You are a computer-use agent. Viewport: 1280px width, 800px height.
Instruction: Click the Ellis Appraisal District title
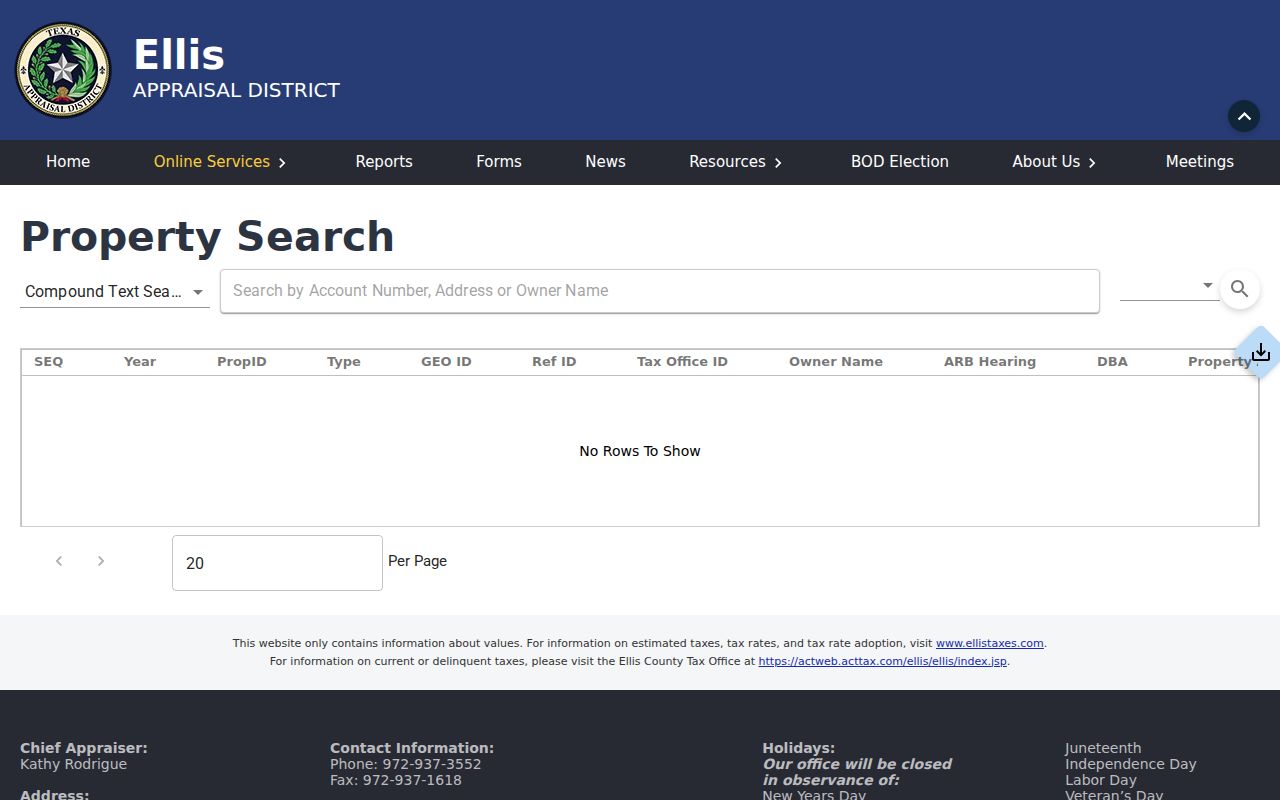point(236,68)
